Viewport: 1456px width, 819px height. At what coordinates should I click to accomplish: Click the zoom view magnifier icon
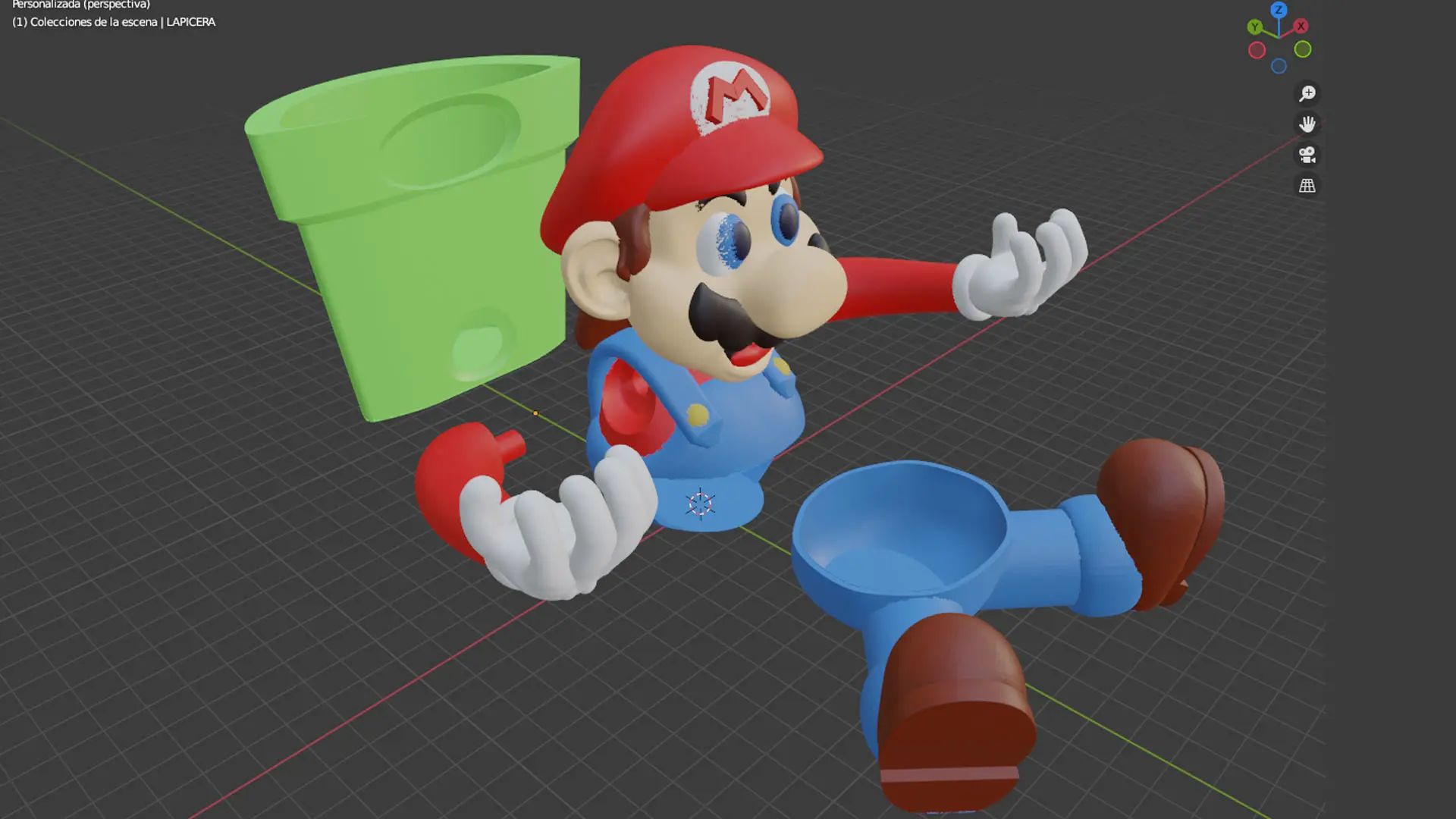[x=1307, y=93]
